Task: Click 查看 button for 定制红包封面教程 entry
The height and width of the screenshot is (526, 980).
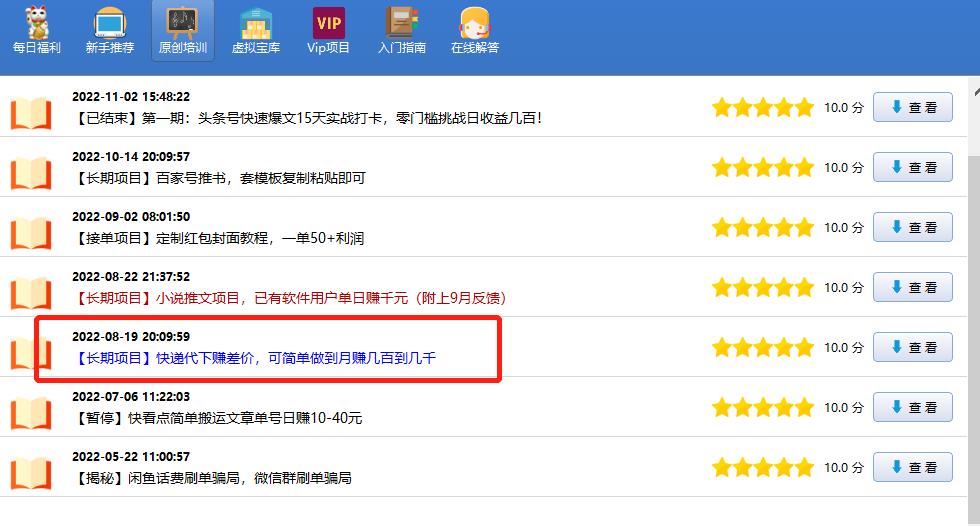Action: [912, 227]
